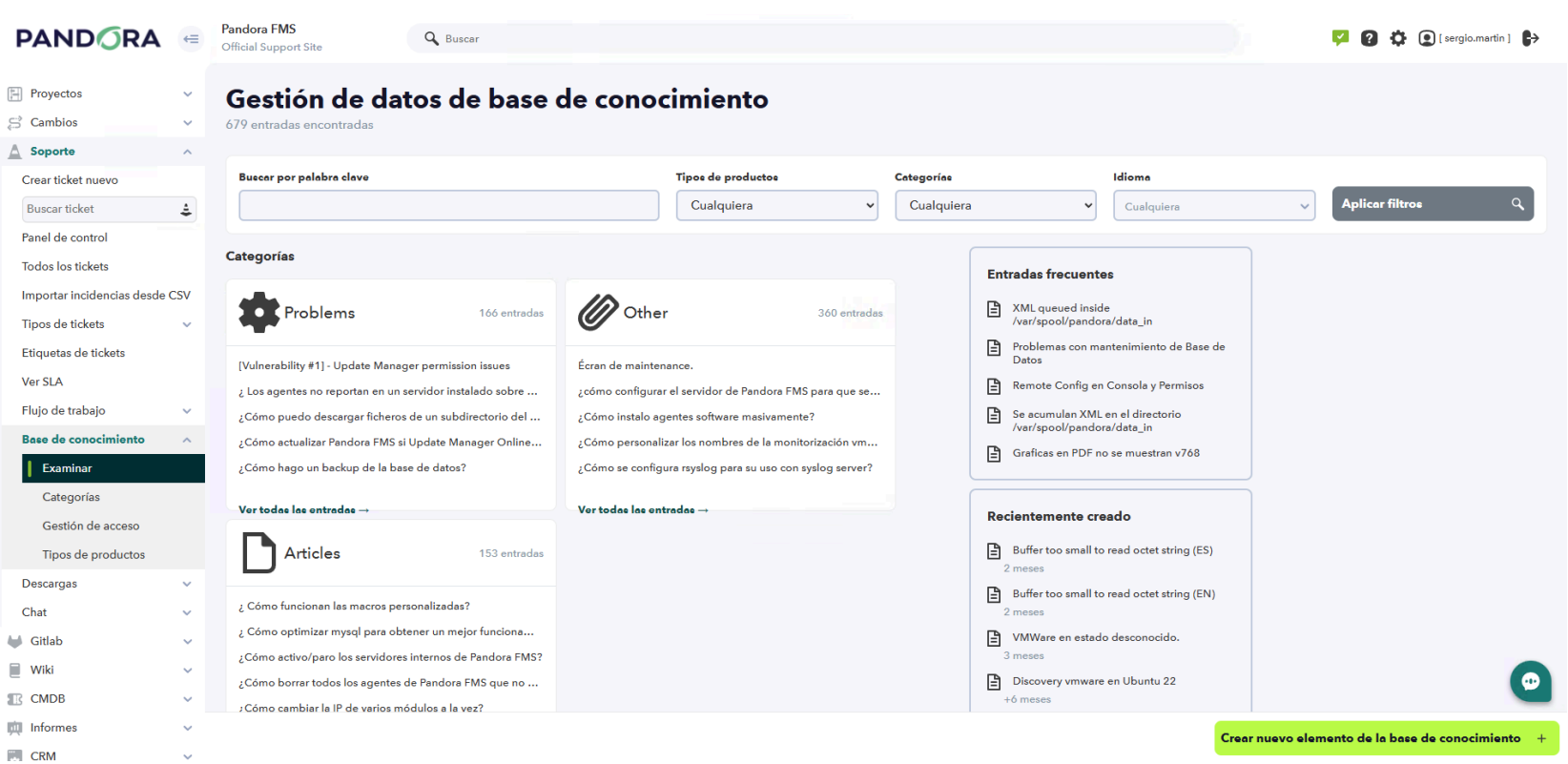
Task: Collapse the sidebar with the menu toggle icon
Action: tap(192, 39)
